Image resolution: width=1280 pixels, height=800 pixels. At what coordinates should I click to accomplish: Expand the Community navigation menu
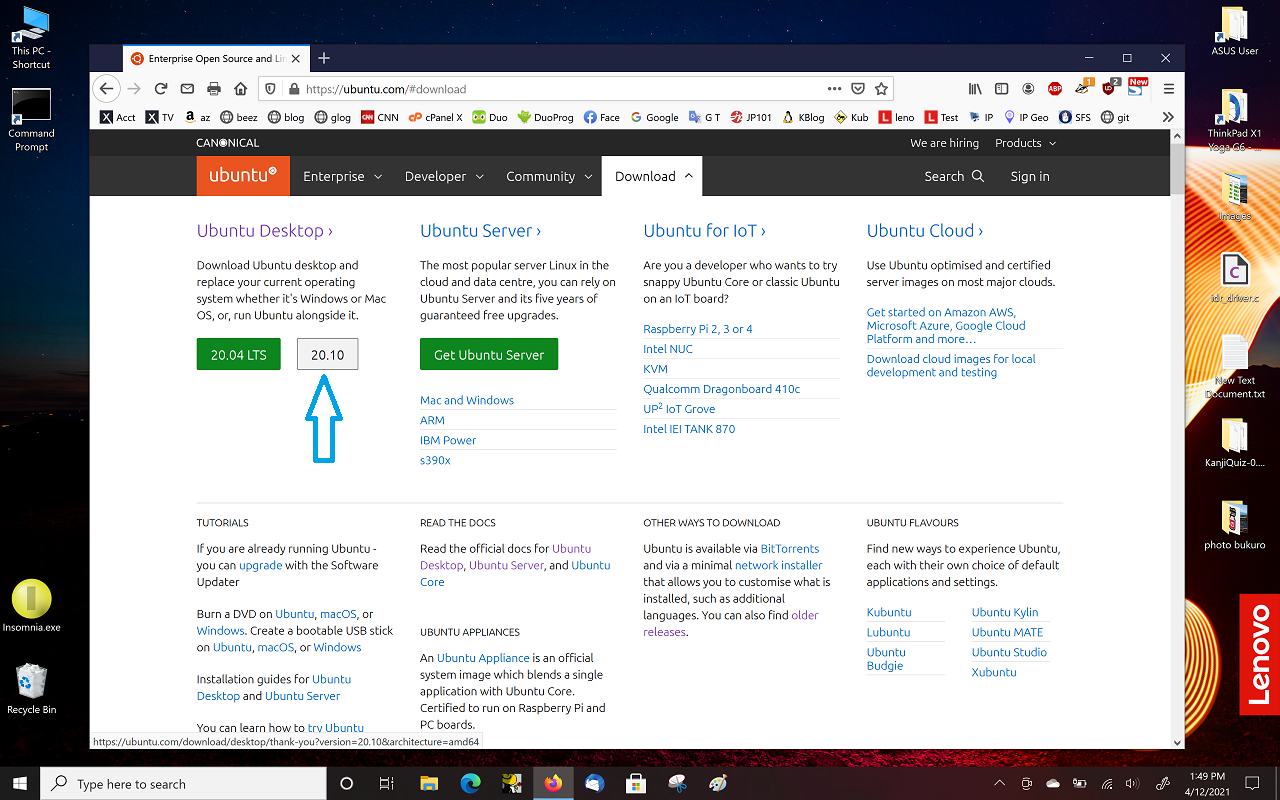(x=550, y=176)
